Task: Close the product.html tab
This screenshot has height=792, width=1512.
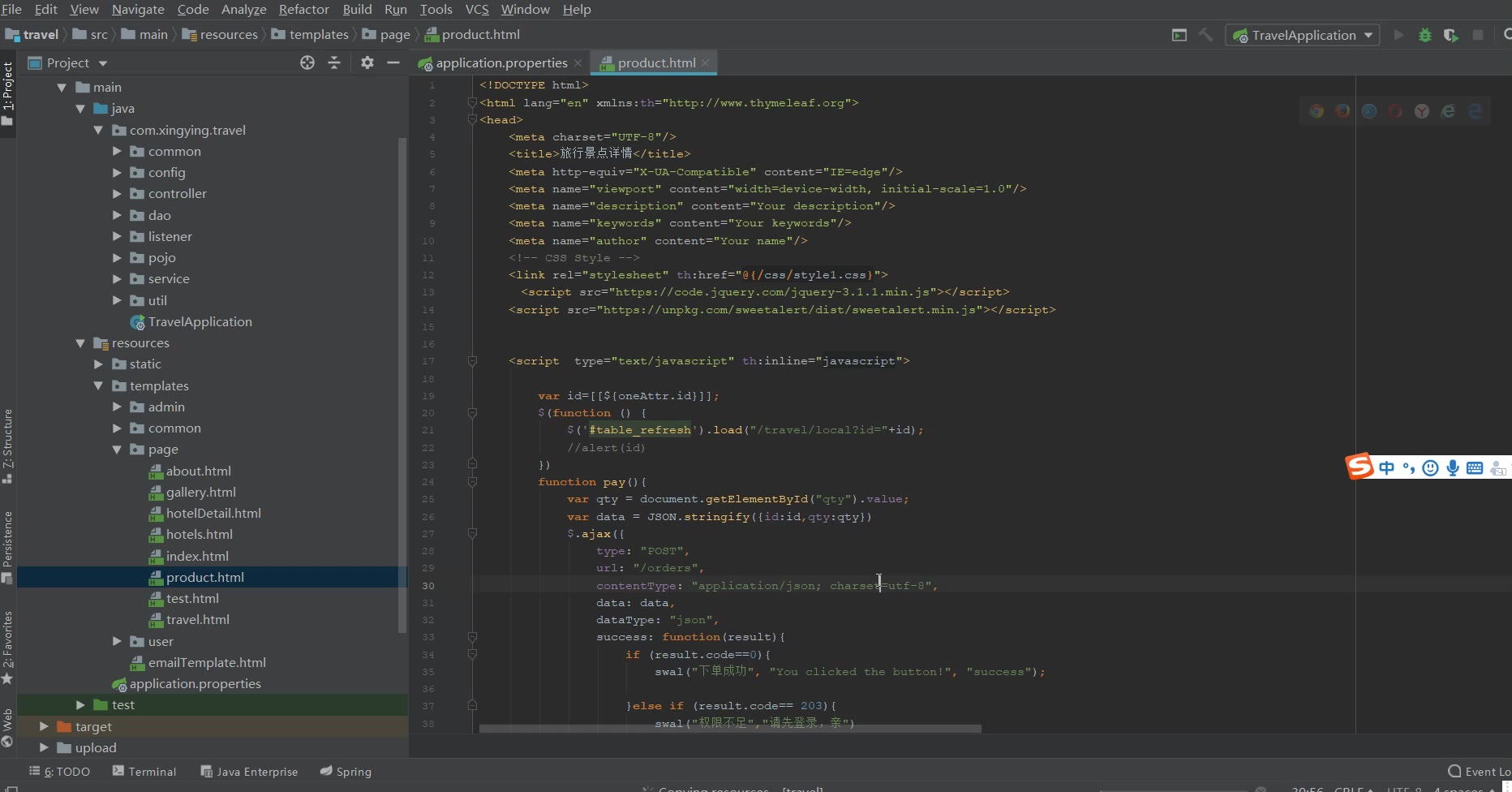Action: tap(706, 62)
